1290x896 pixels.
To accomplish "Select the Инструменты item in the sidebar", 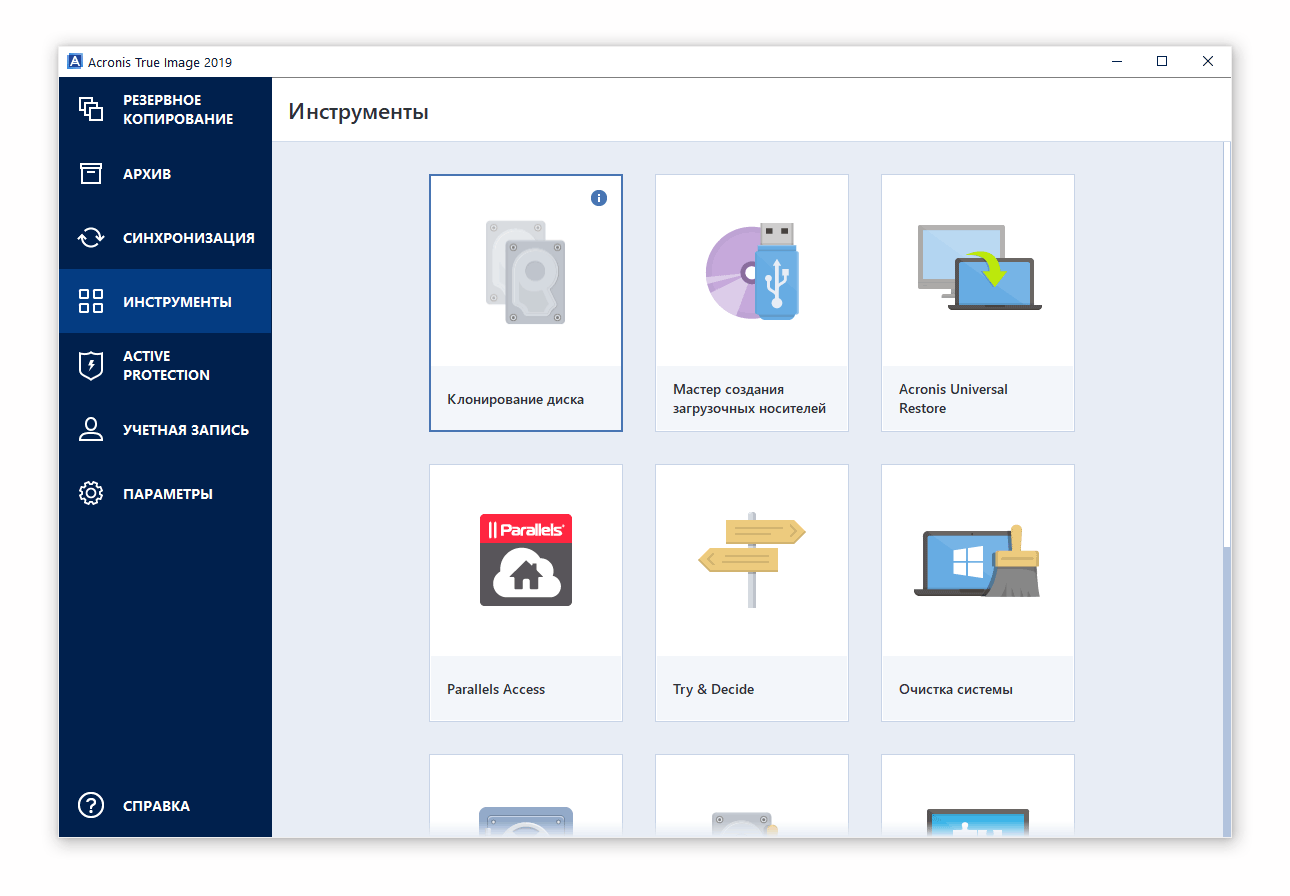I will (x=165, y=301).
